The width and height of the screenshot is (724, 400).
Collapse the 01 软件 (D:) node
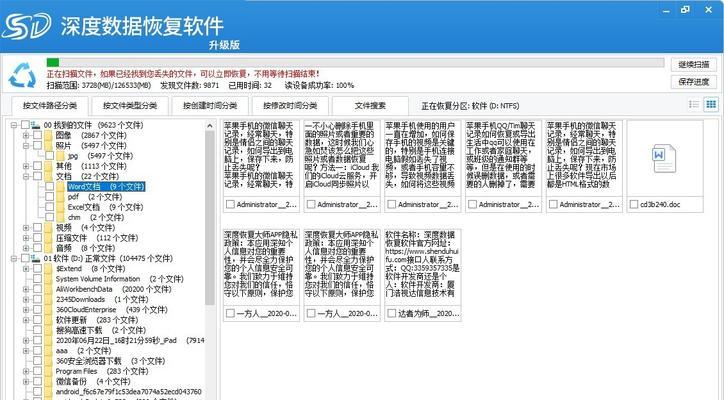tap(14, 258)
